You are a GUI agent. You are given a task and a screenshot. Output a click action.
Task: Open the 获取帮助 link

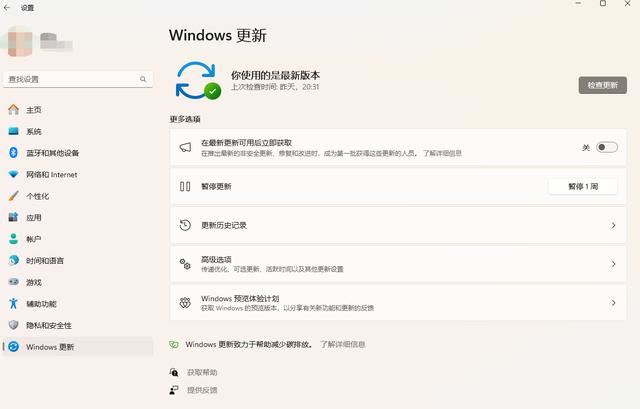click(201, 372)
